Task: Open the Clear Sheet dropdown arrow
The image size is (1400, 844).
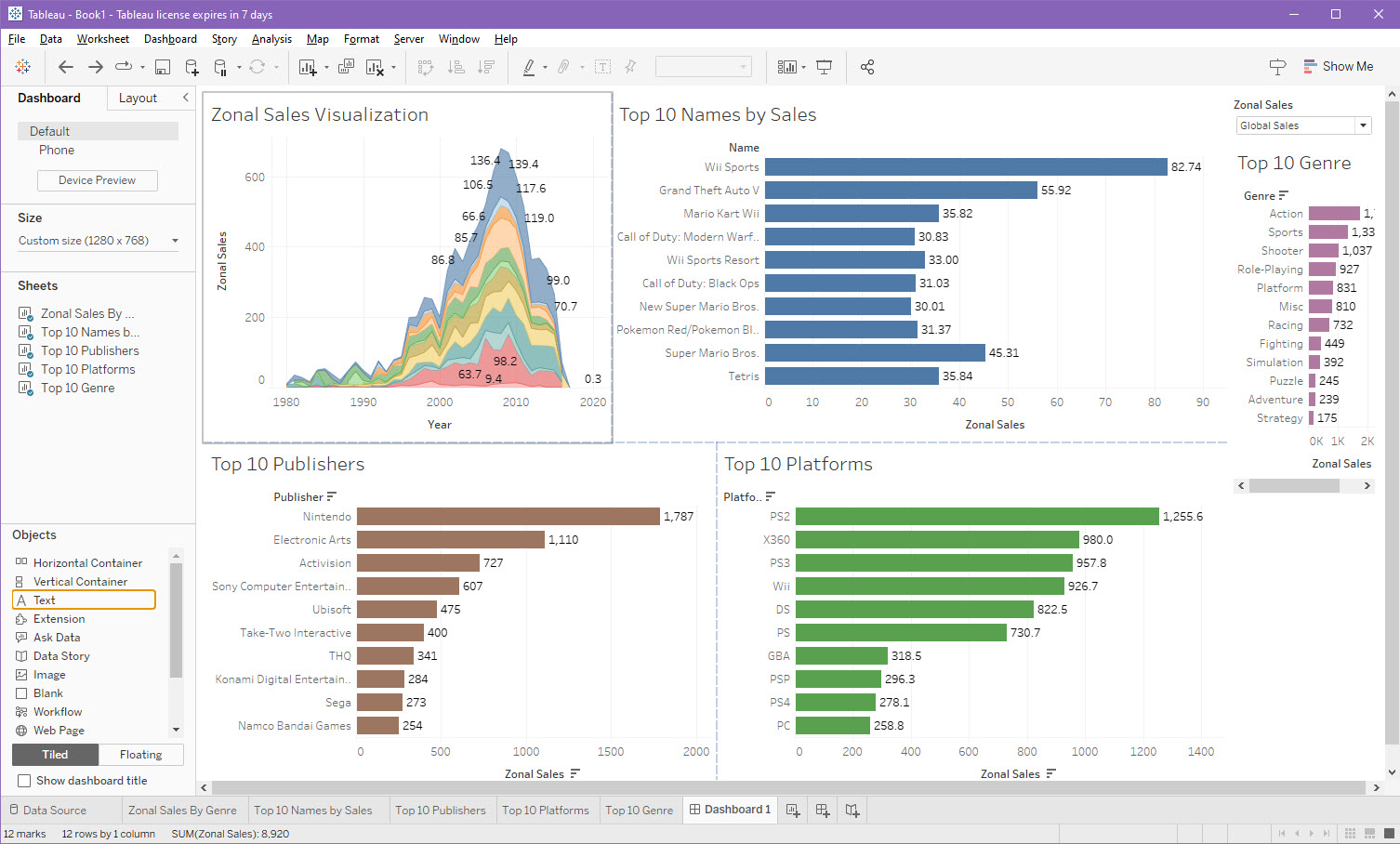Action: click(393, 67)
